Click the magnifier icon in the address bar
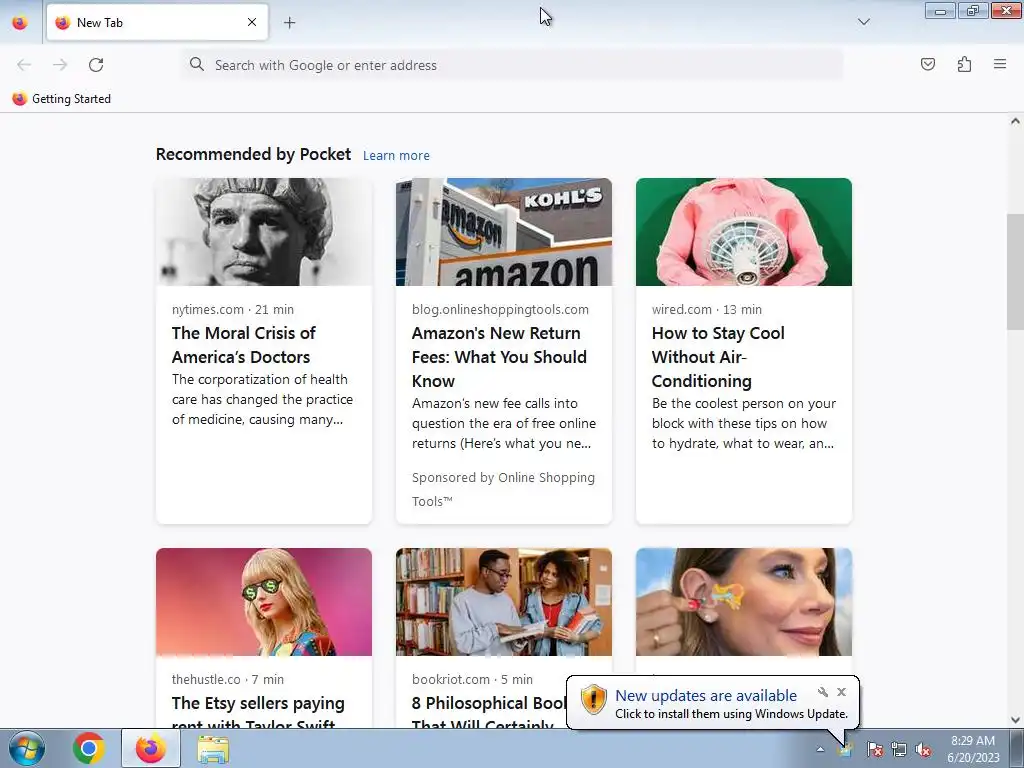 197,64
